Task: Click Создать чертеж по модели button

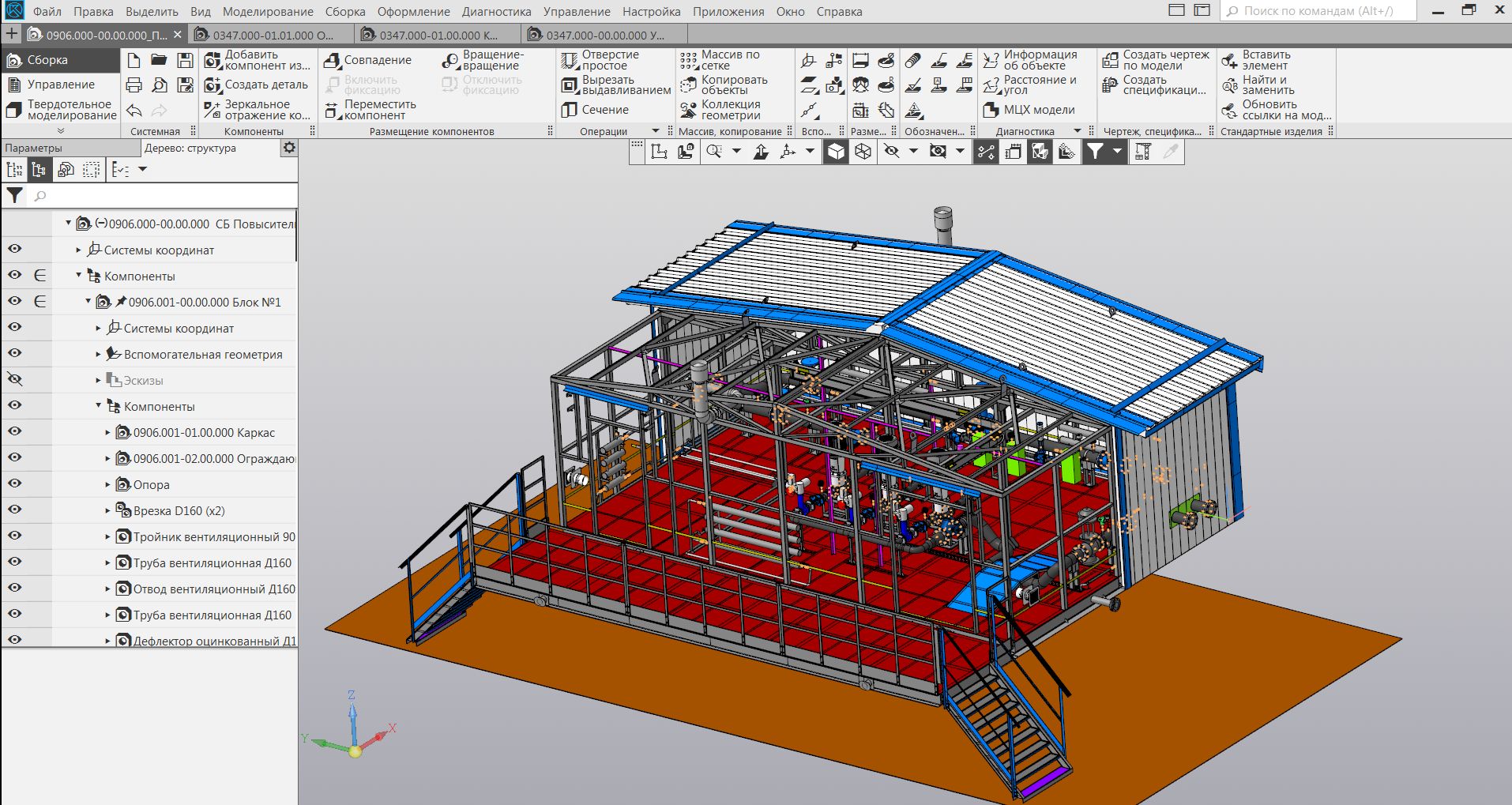Action: pos(1156,60)
